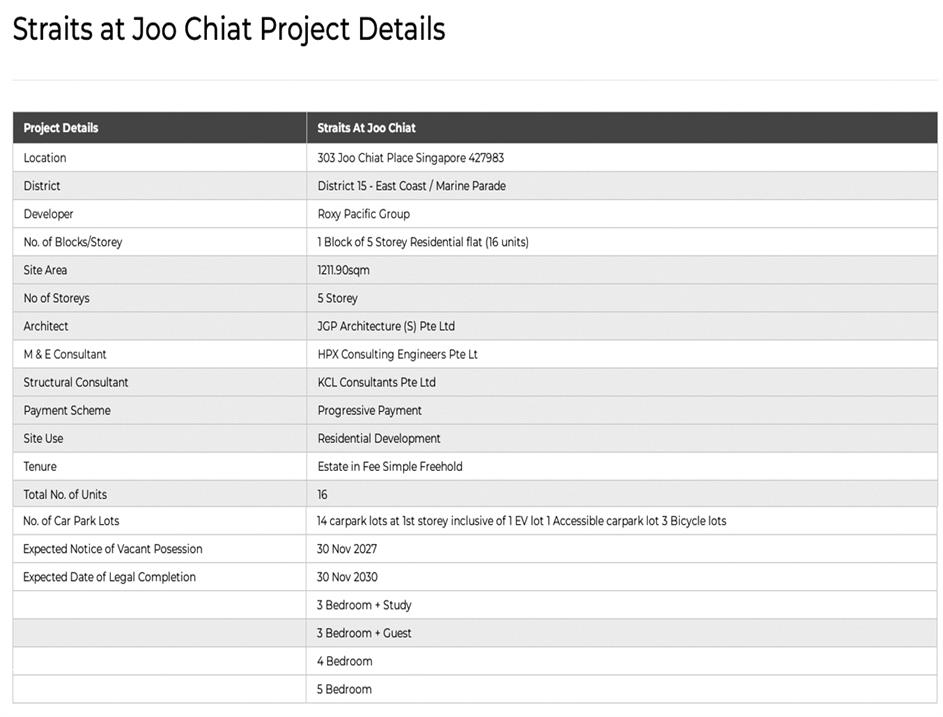Click the "No. of Car Park Lots" label

(71, 521)
